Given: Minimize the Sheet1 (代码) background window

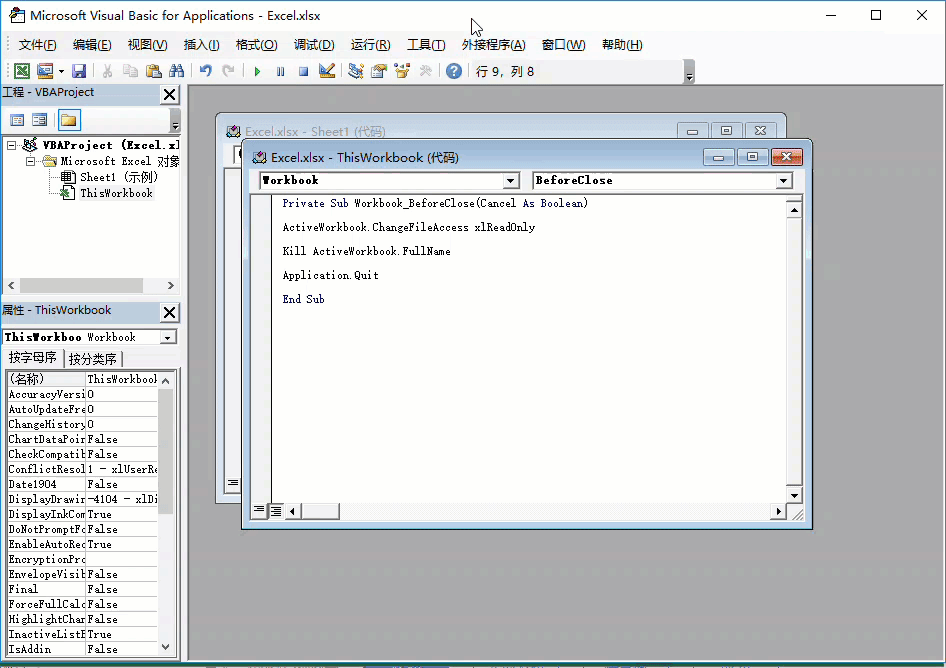Looking at the screenshot, I should click(692, 130).
